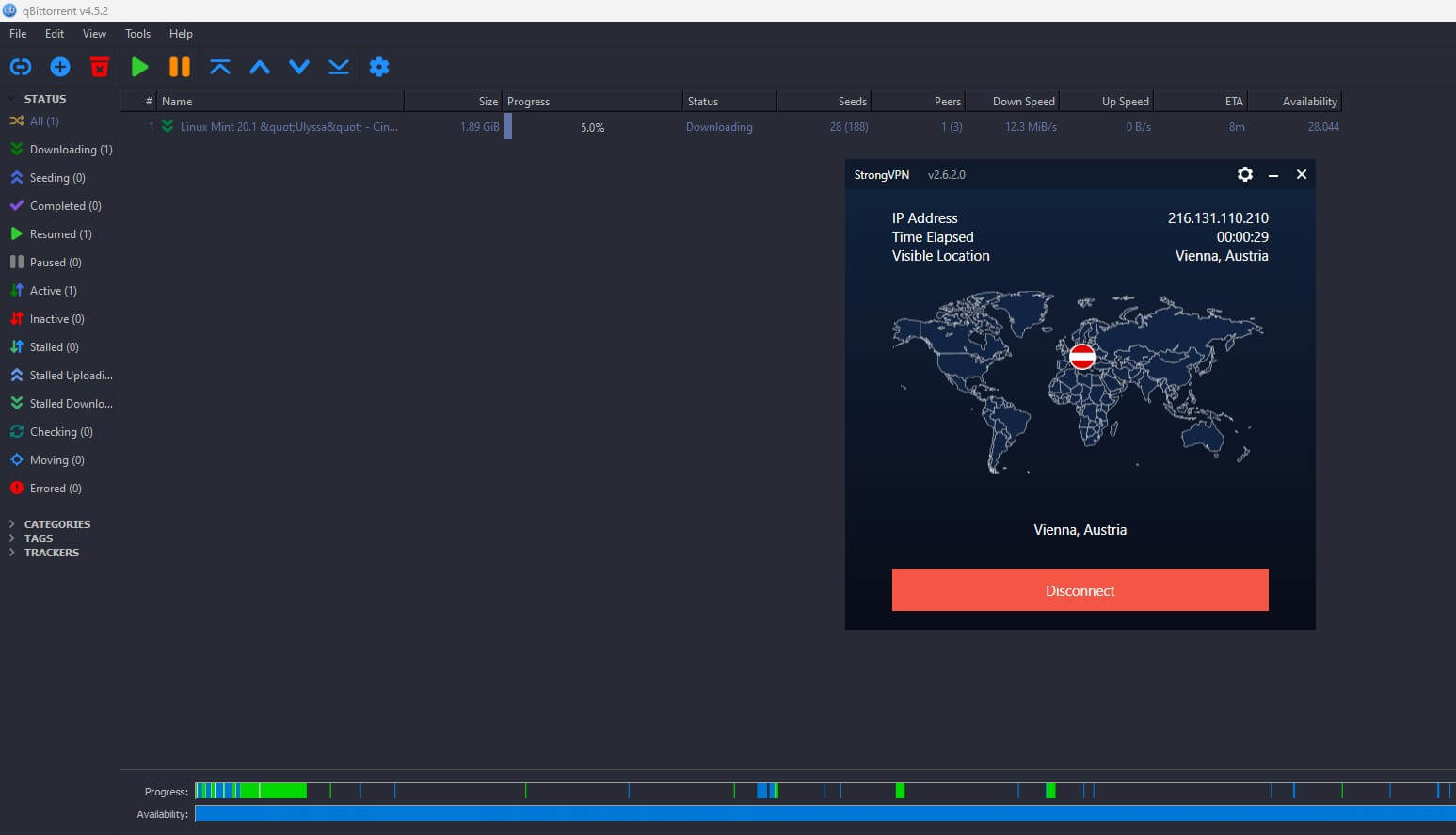Viewport: 1456px width, 835px height.
Task: Click the pieces Progress bar at bottom
Action: tap(824, 791)
